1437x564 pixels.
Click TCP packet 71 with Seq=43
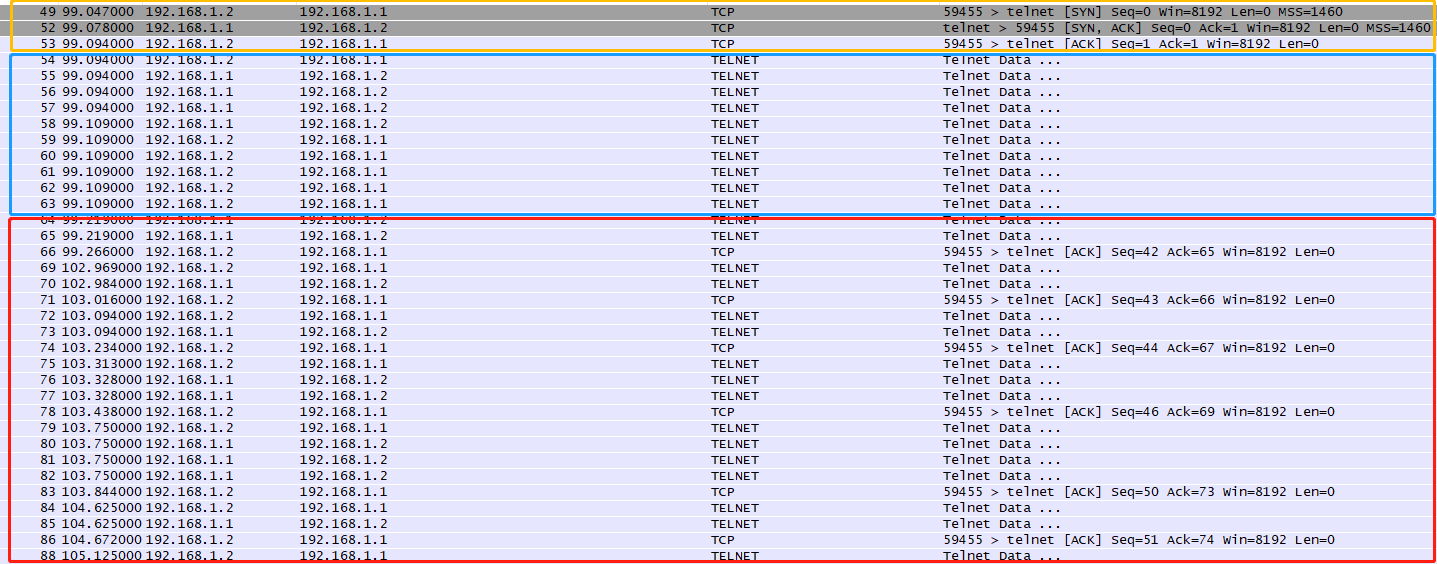coord(700,300)
